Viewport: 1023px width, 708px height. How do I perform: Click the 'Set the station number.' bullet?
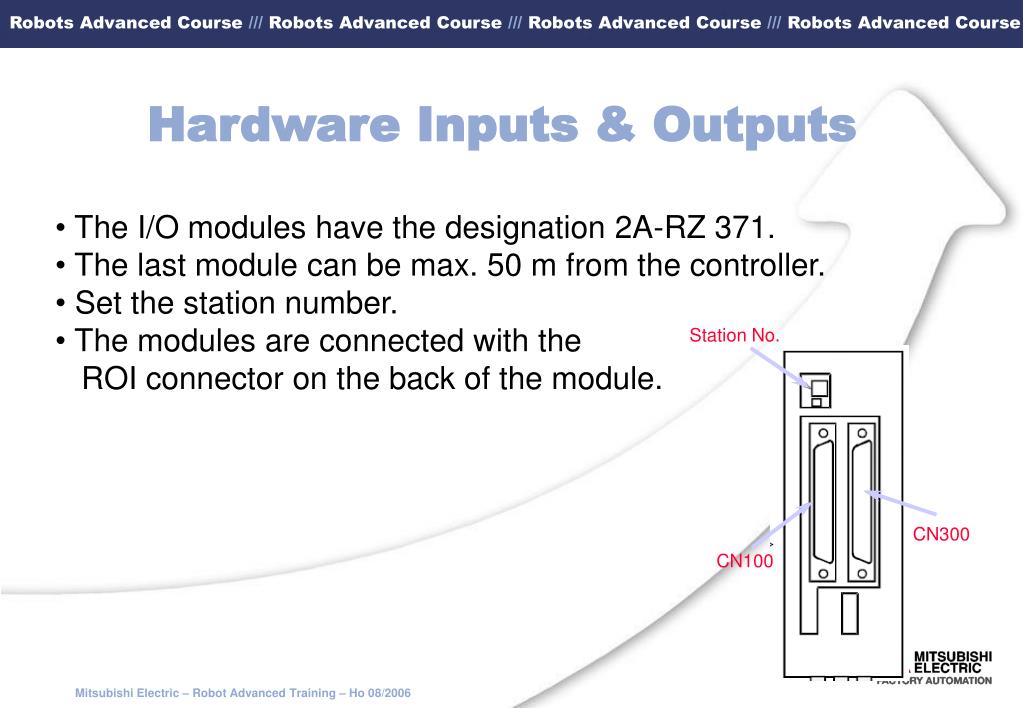click(x=226, y=303)
